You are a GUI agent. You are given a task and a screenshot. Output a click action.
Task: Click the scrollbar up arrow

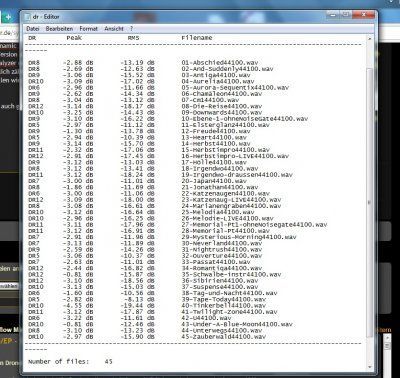(x=369, y=39)
